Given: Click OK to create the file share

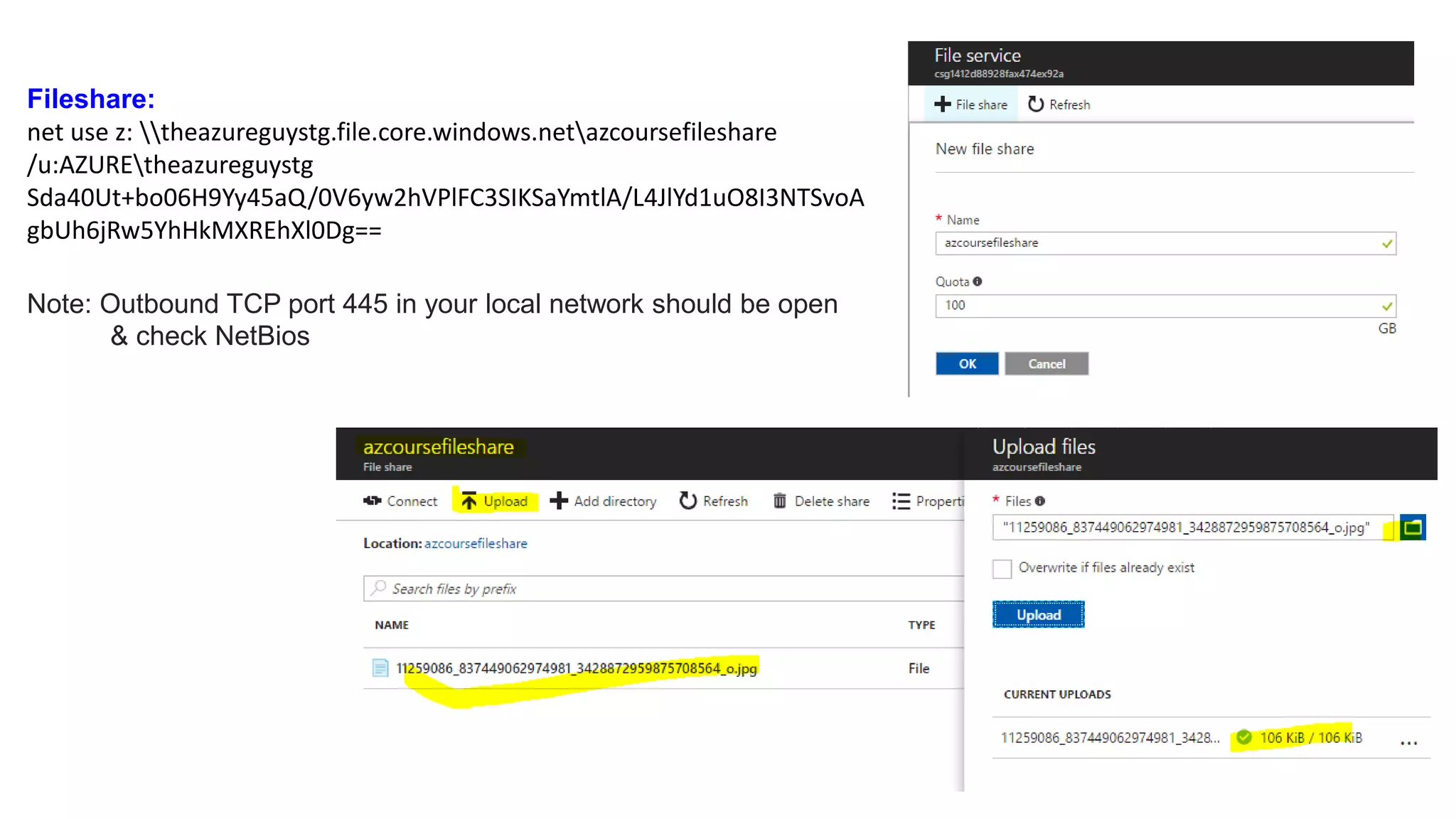Looking at the screenshot, I should tap(967, 363).
